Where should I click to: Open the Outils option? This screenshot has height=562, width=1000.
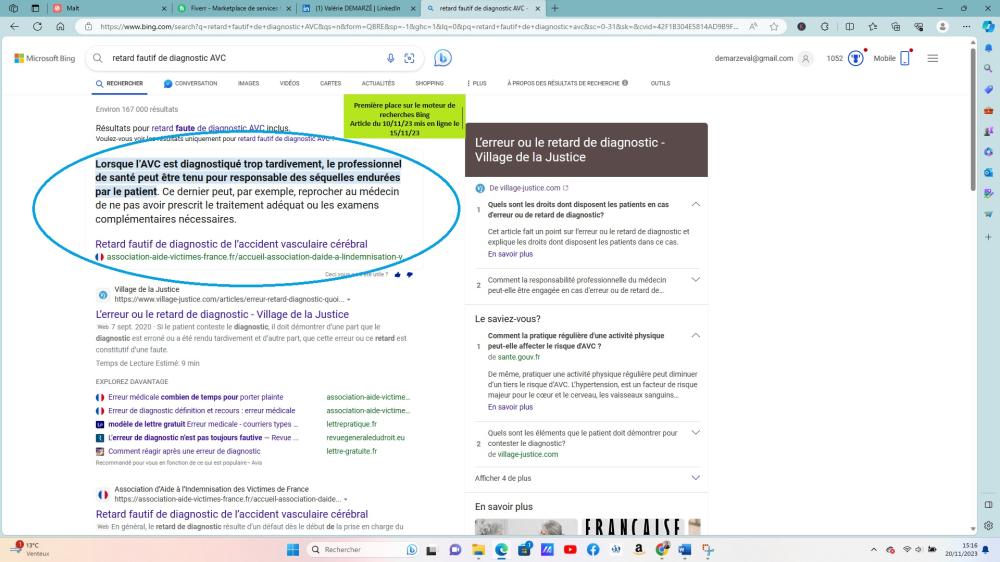pyautogui.click(x=660, y=84)
